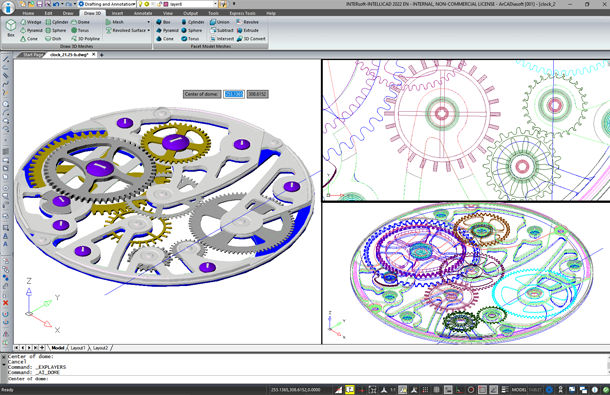This screenshot has height=395, width=610.
Task: Click the Subtract tool
Action: [x=221, y=30]
